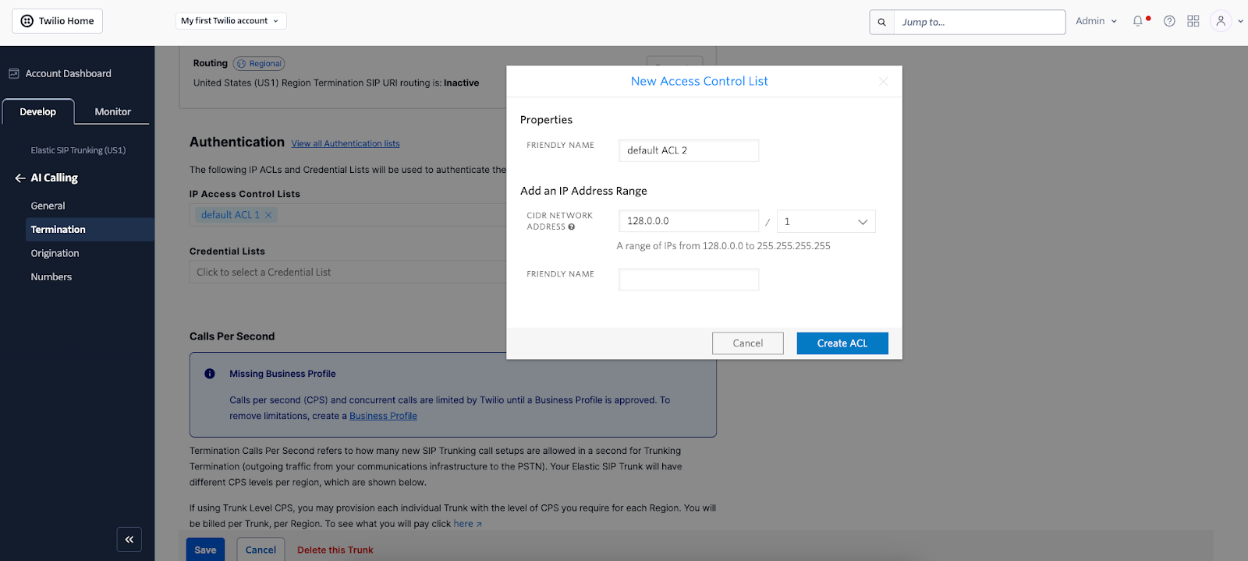The height and width of the screenshot is (561, 1248).
Task: Click the CIDR Network Address help icon
Action: point(571,227)
